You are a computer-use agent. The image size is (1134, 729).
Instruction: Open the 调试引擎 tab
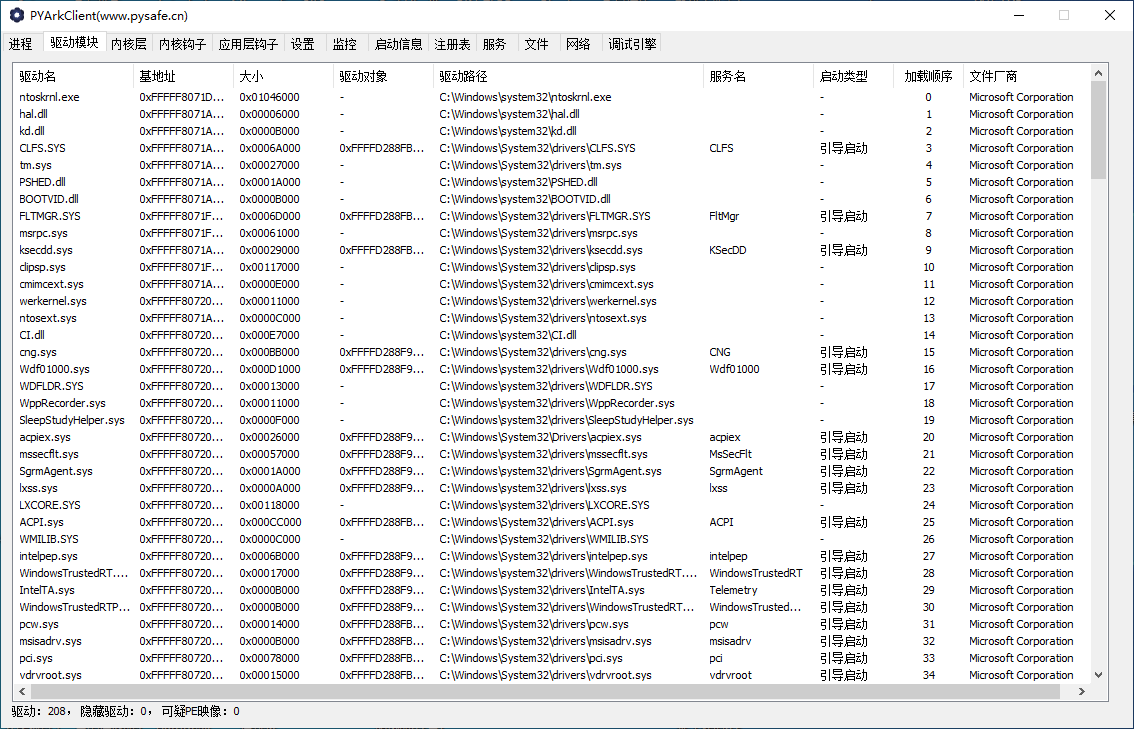point(632,44)
